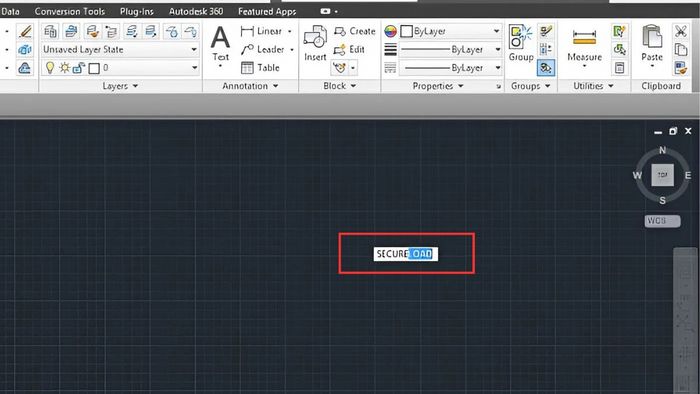The image size is (700, 394).
Task: Click the Create block button
Action: (354, 31)
